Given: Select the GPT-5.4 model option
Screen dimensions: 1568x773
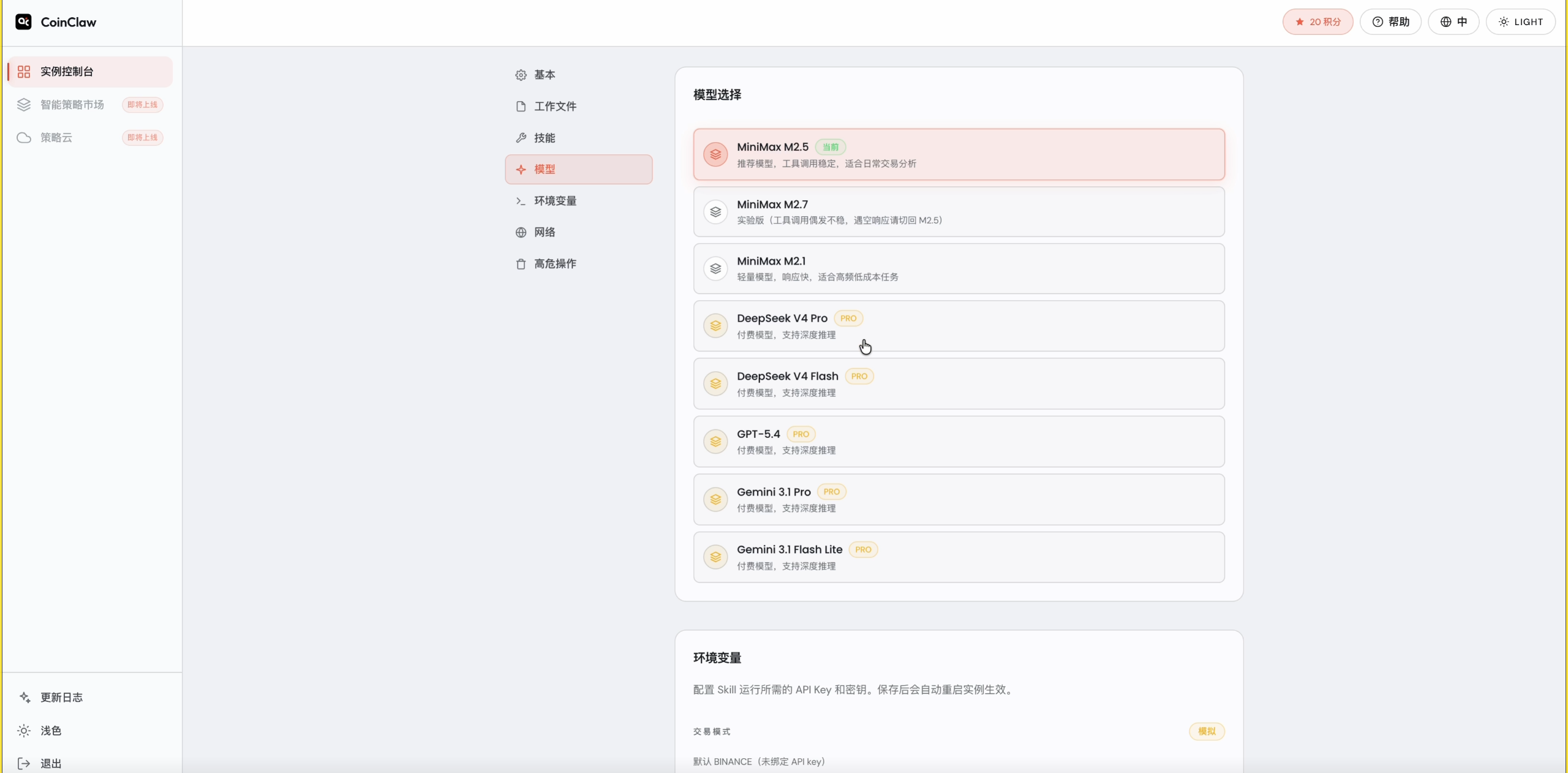Looking at the screenshot, I should 959,442.
